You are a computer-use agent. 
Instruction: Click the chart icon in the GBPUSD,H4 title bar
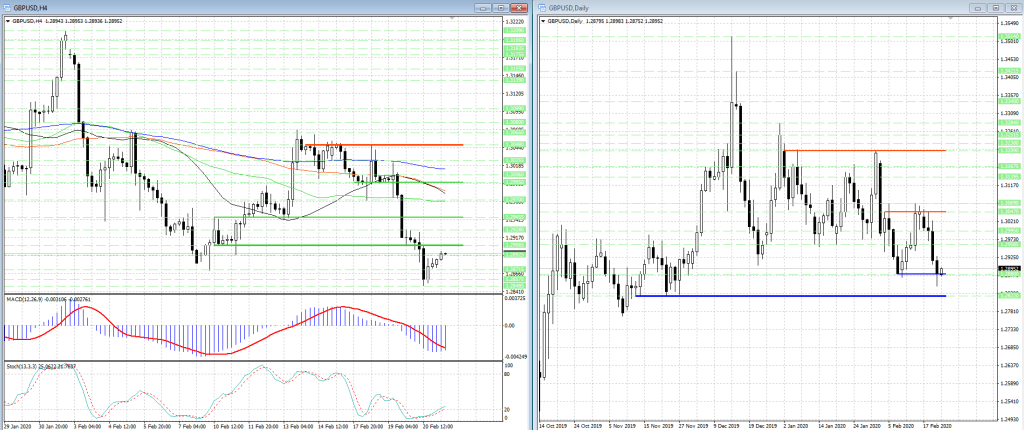[x=7, y=7]
